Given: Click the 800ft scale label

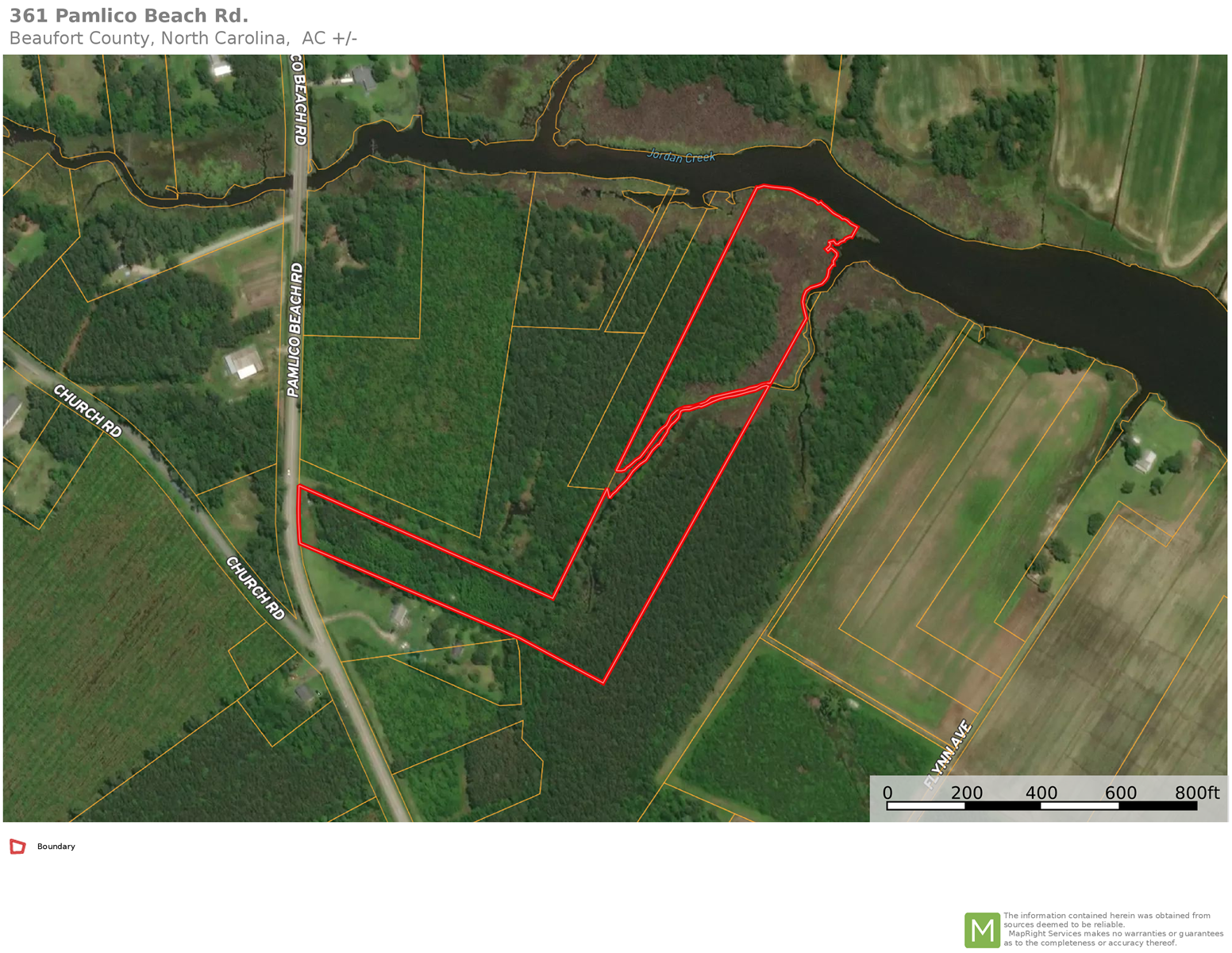Looking at the screenshot, I should pyautogui.click(x=1196, y=793).
